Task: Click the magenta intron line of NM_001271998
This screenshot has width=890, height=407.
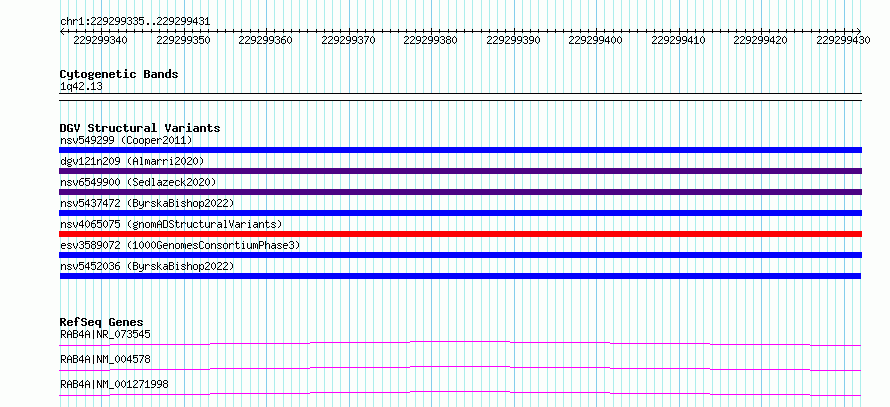Action: point(460,392)
